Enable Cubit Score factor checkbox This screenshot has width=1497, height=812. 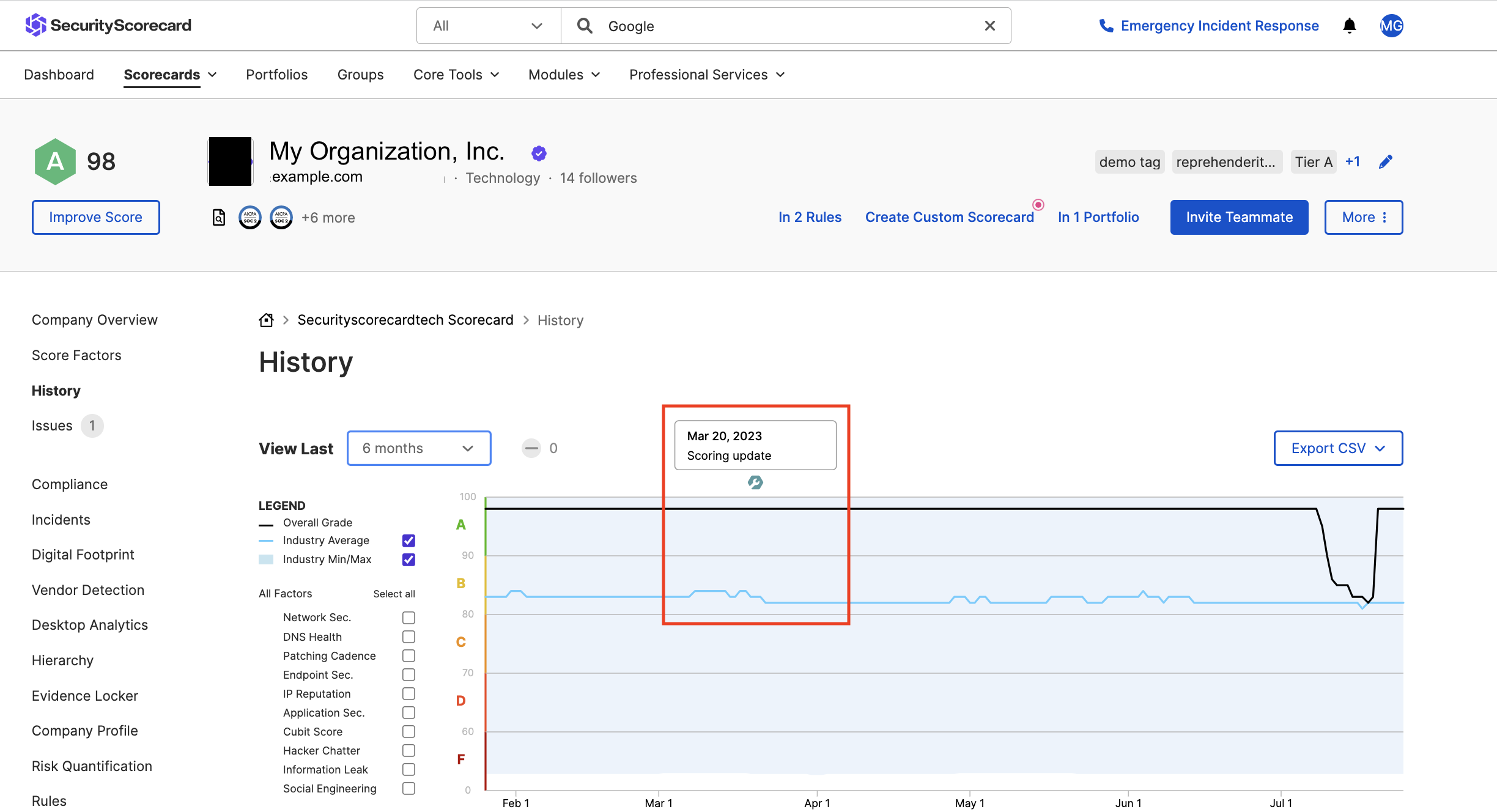[408, 731]
